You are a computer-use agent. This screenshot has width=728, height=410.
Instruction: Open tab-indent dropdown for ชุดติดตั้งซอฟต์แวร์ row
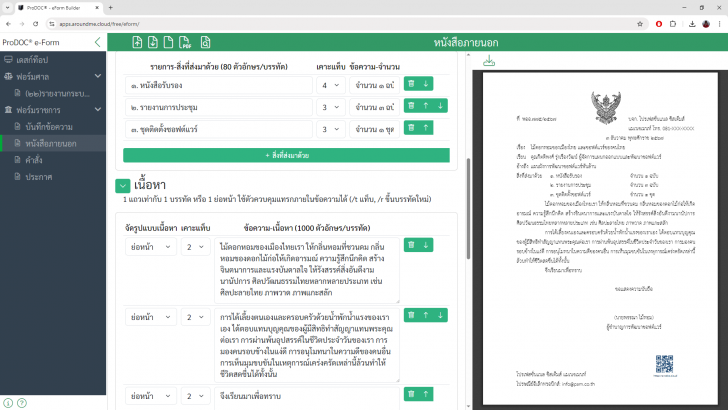coord(331,130)
